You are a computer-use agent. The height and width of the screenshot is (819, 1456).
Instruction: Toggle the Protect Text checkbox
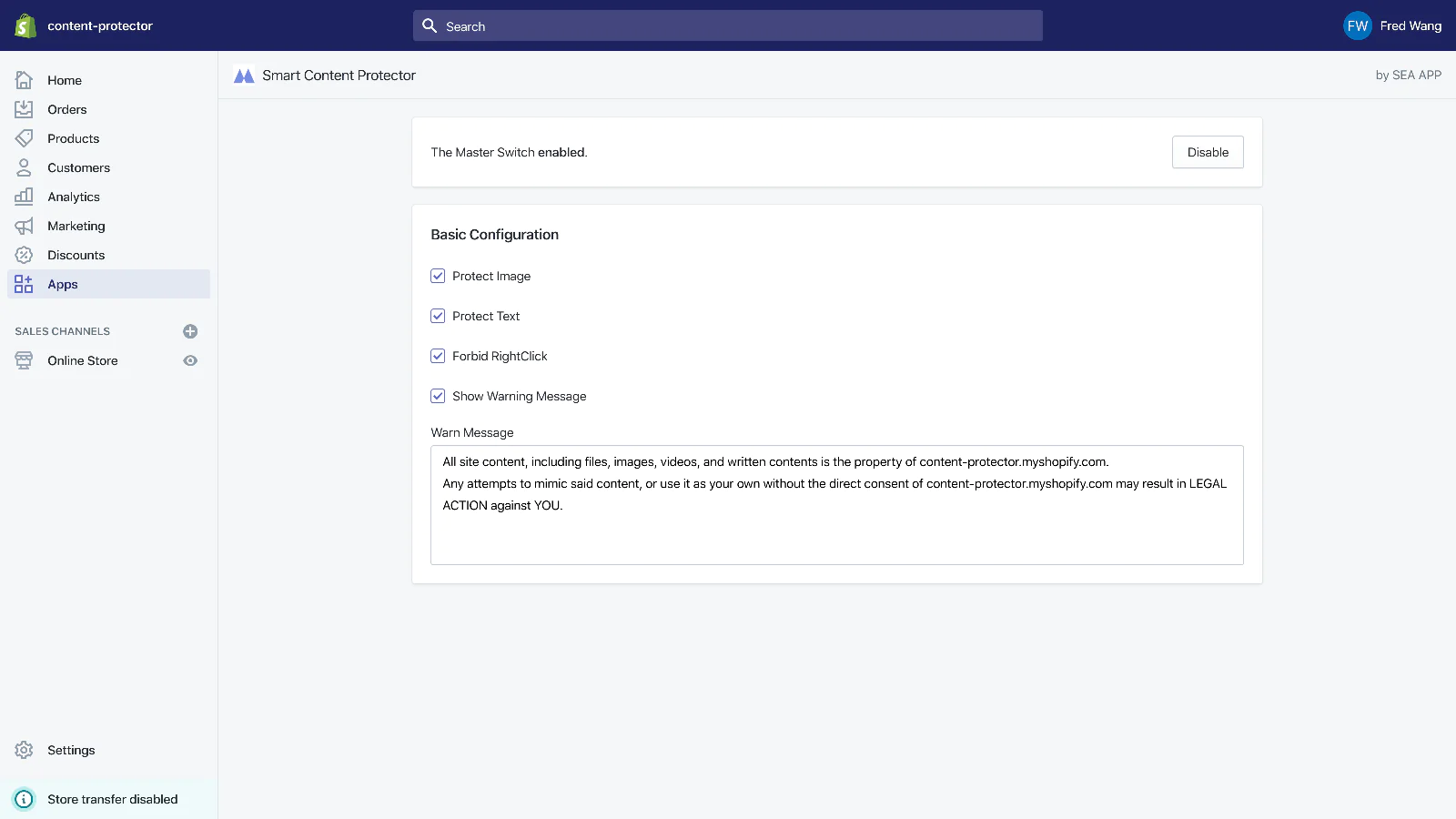click(438, 316)
